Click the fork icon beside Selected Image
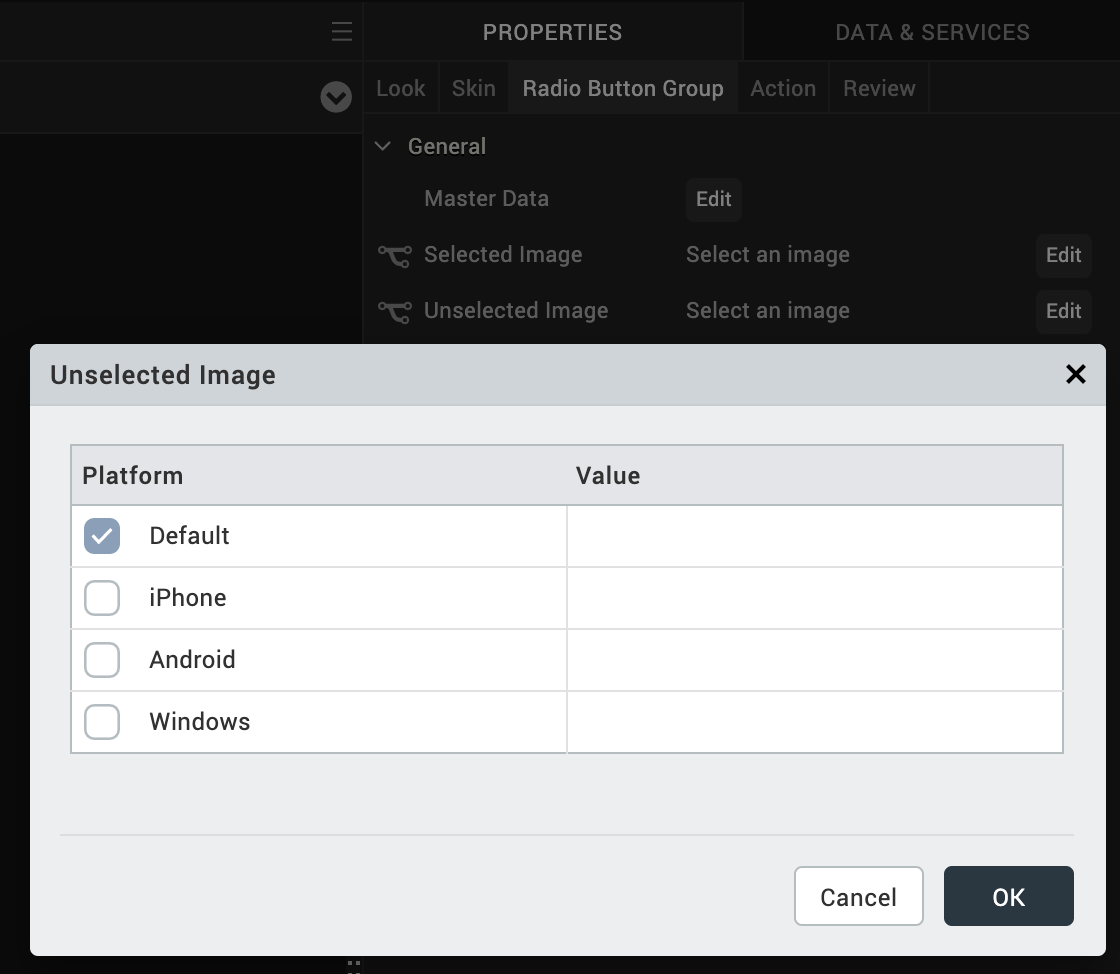The width and height of the screenshot is (1120, 974). [394, 256]
